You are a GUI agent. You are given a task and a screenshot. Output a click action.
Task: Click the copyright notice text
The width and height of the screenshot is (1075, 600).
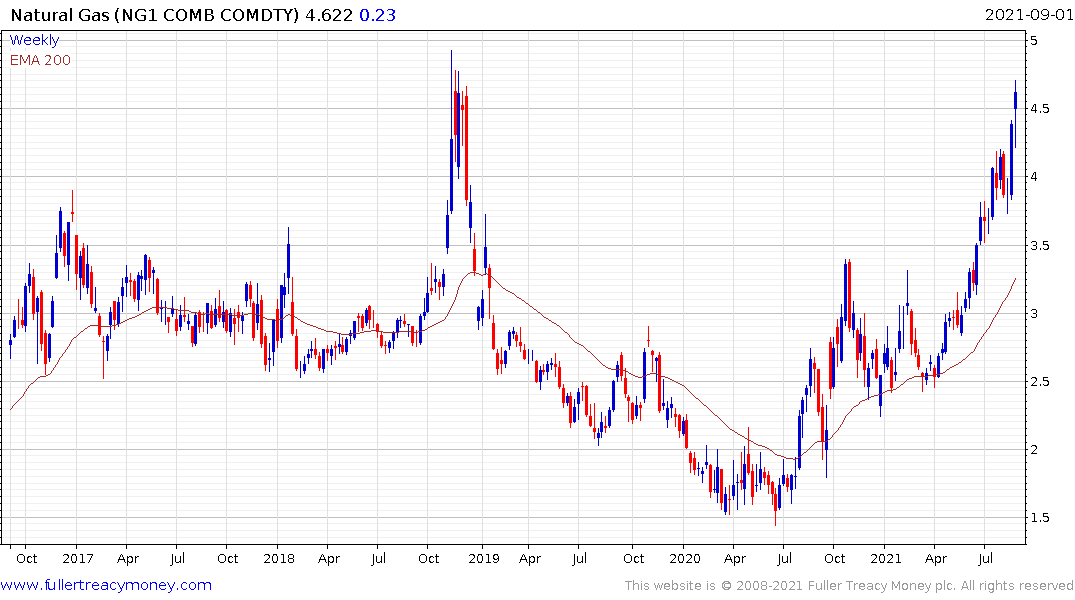coord(849,586)
